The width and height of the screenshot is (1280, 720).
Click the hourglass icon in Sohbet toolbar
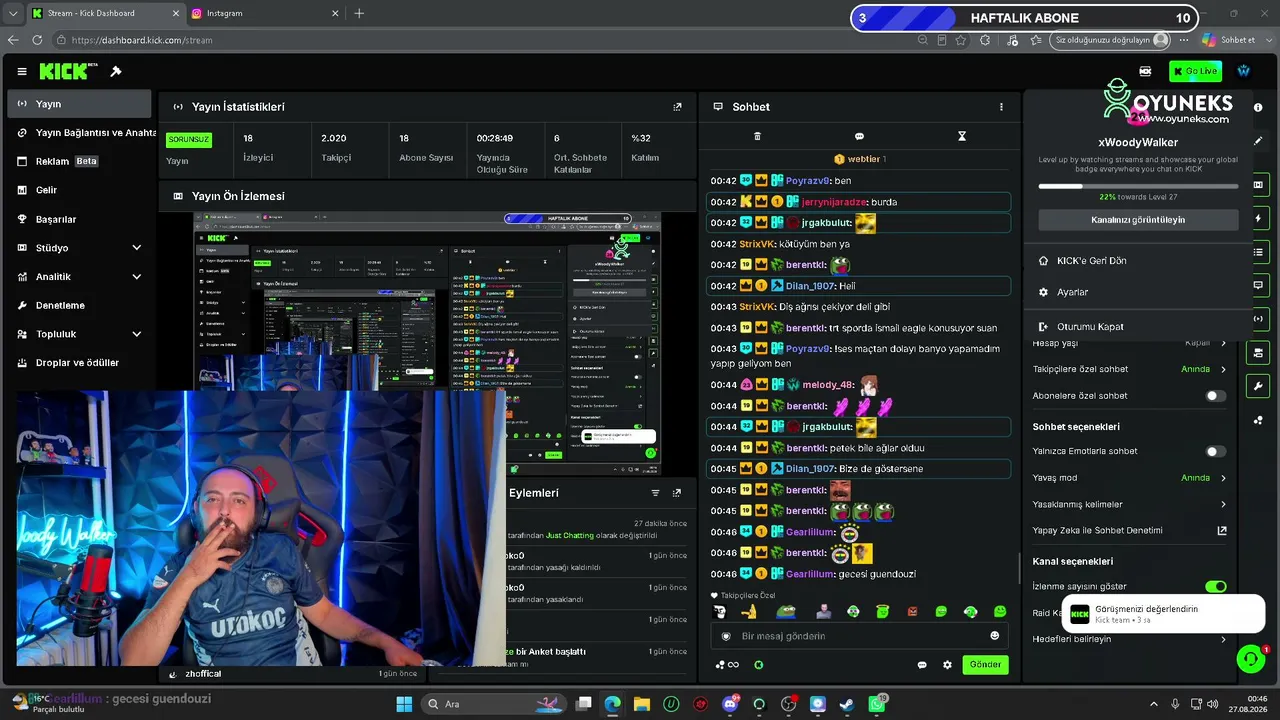tap(962, 136)
